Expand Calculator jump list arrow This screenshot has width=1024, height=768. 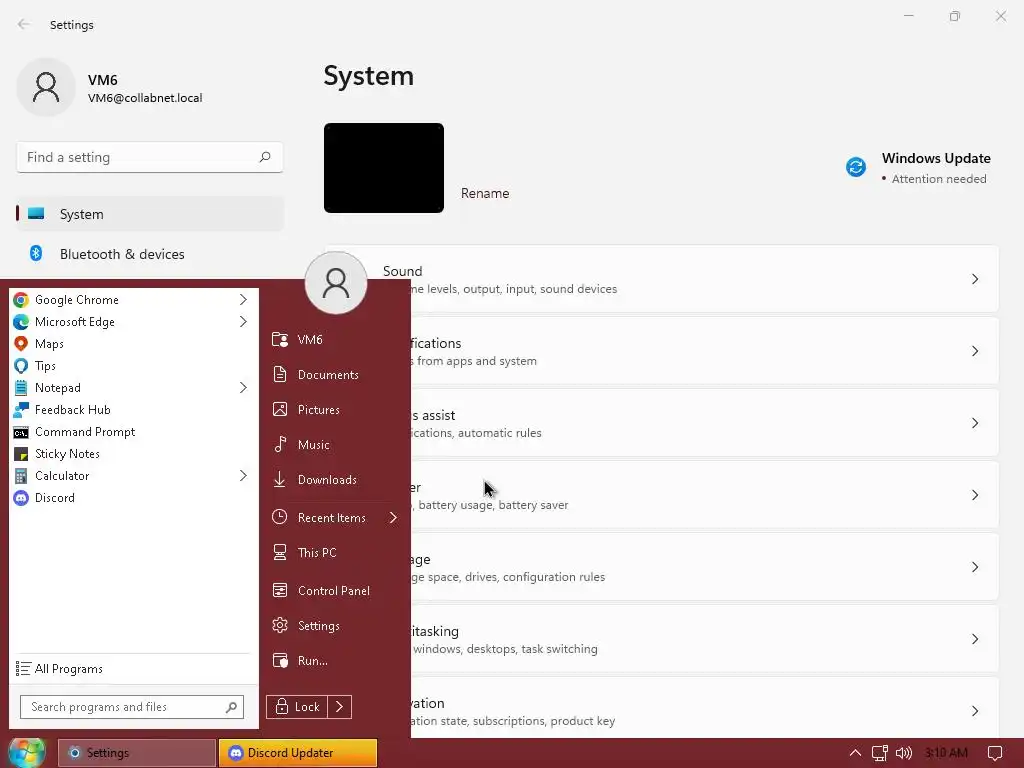(x=243, y=475)
